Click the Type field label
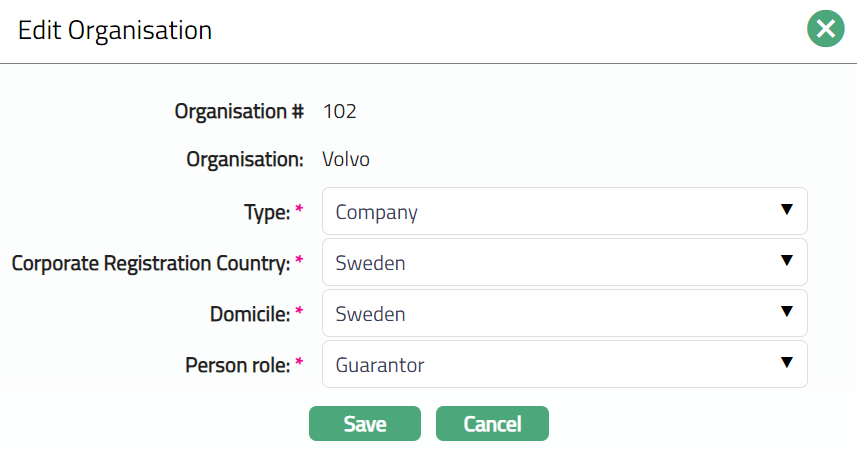 tap(266, 212)
